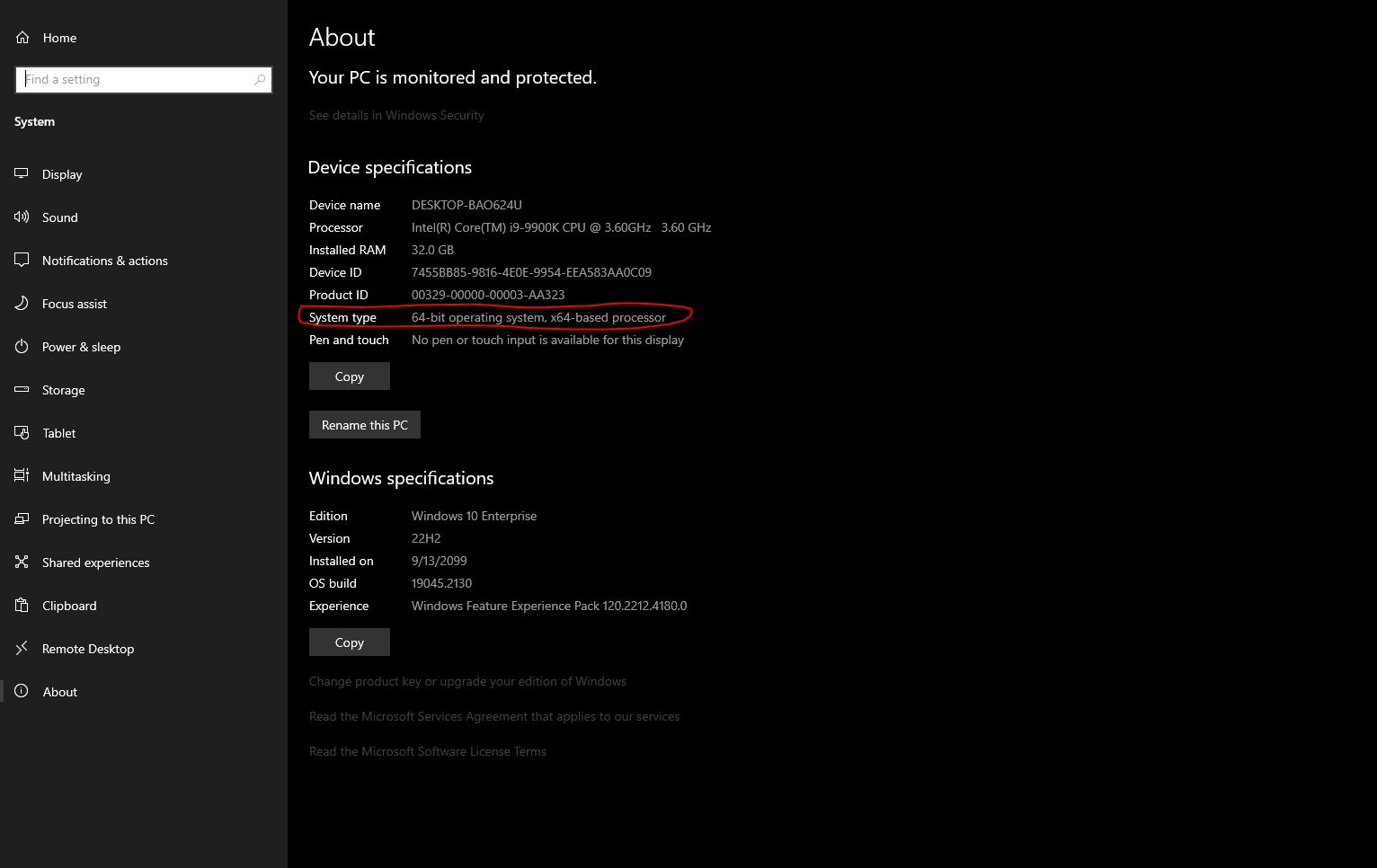Click Your PC is monitored and protected

453,77
